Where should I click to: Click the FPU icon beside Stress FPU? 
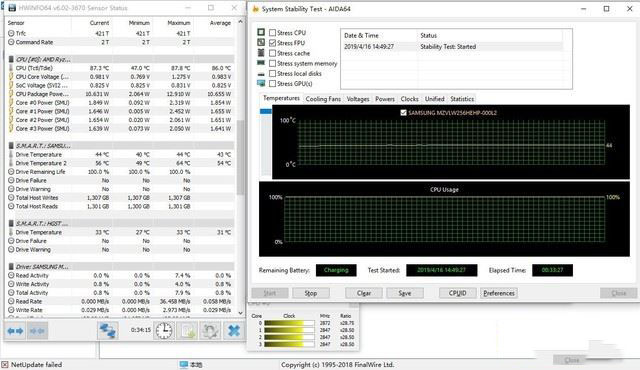[x=261, y=42]
